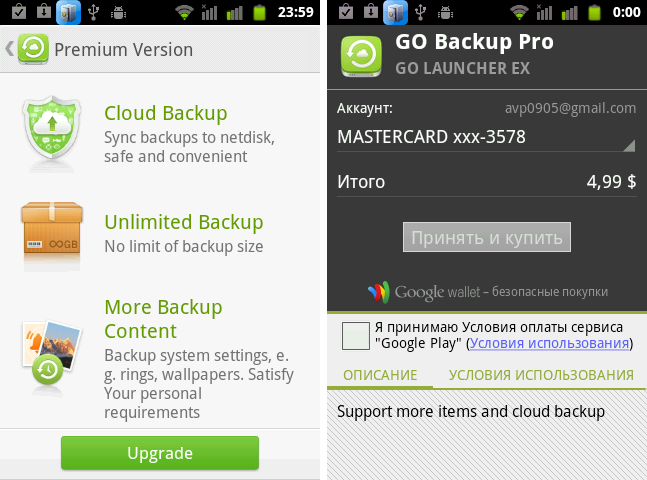The image size is (647, 480).
Task: Tap the battery icon in right status bar
Action: point(596,13)
